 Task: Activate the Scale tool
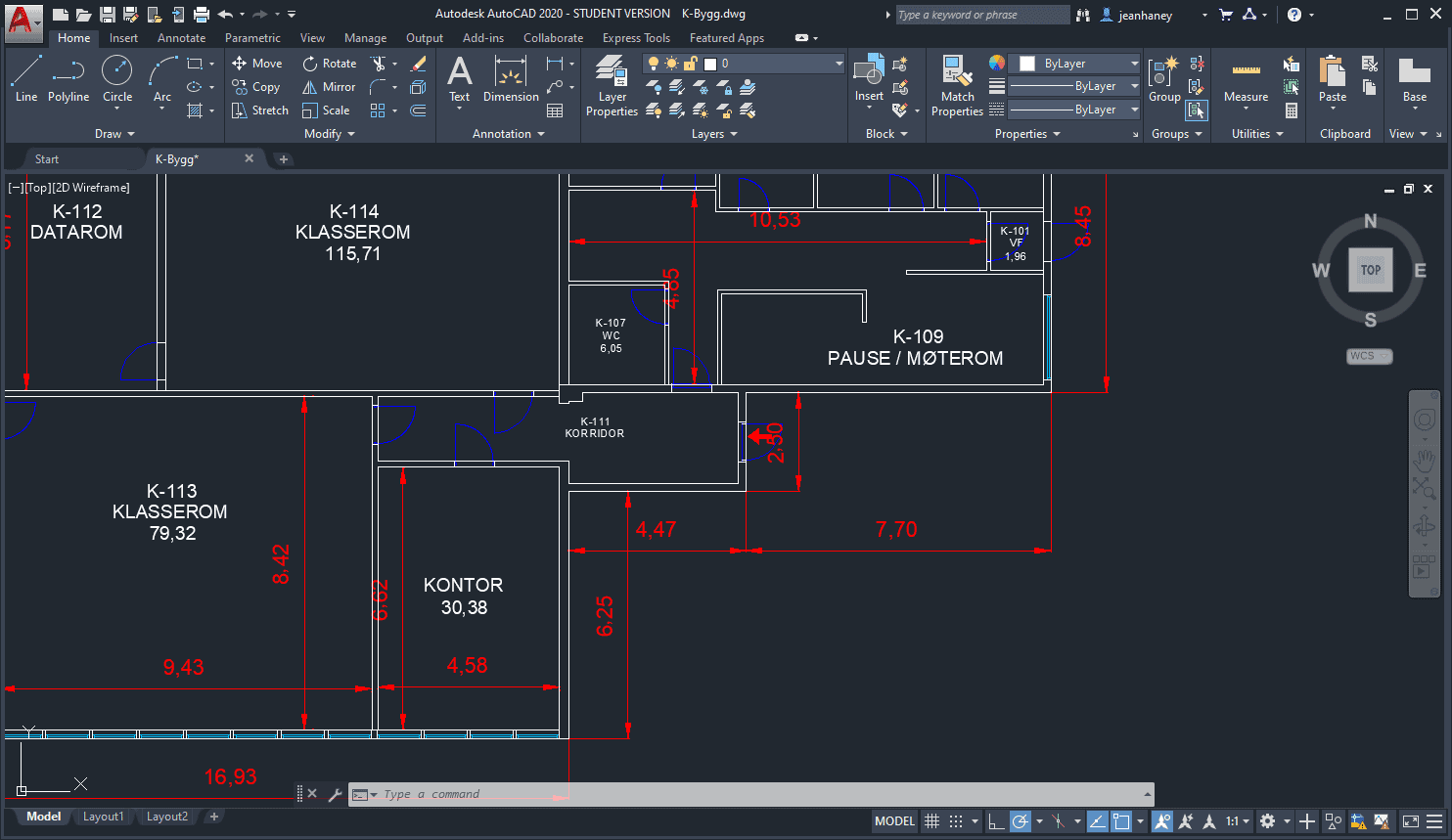click(x=326, y=111)
